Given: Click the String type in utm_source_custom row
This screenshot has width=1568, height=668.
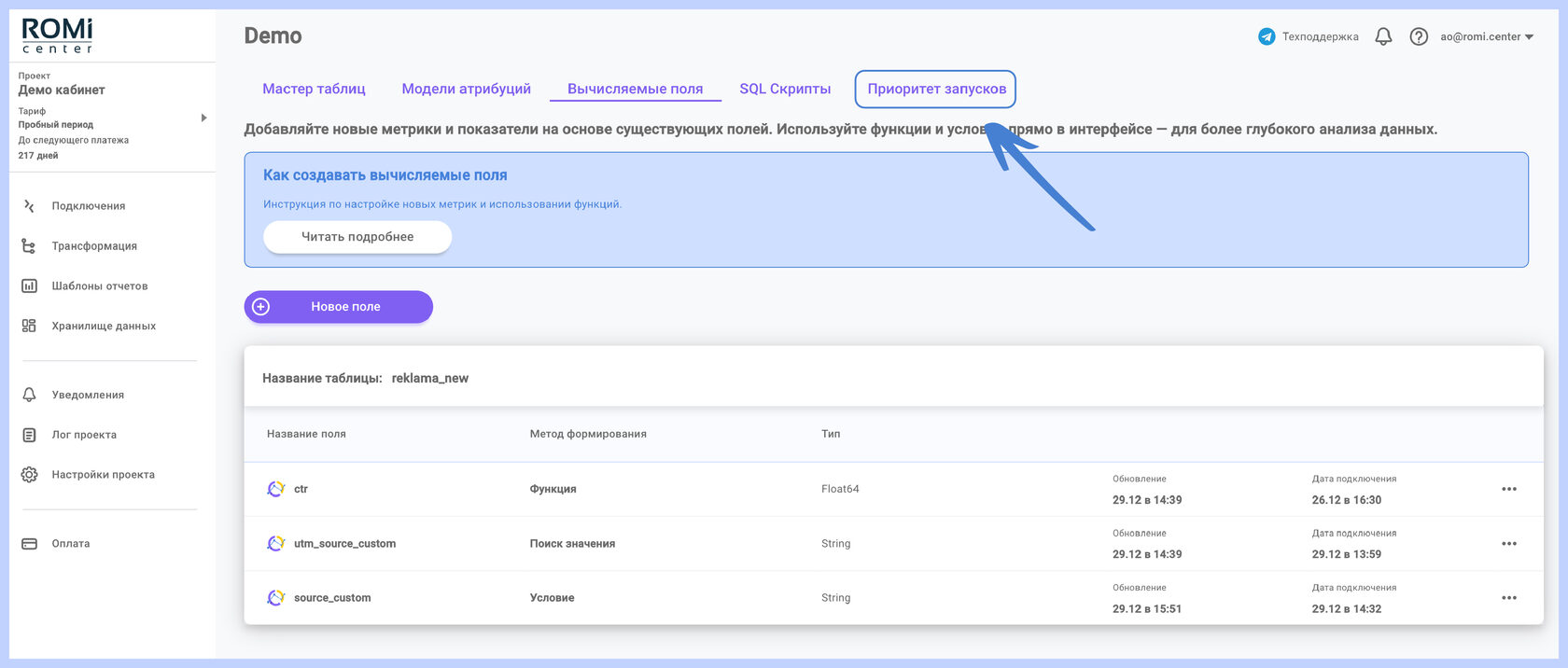Looking at the screenshot, I should [835, 544].
